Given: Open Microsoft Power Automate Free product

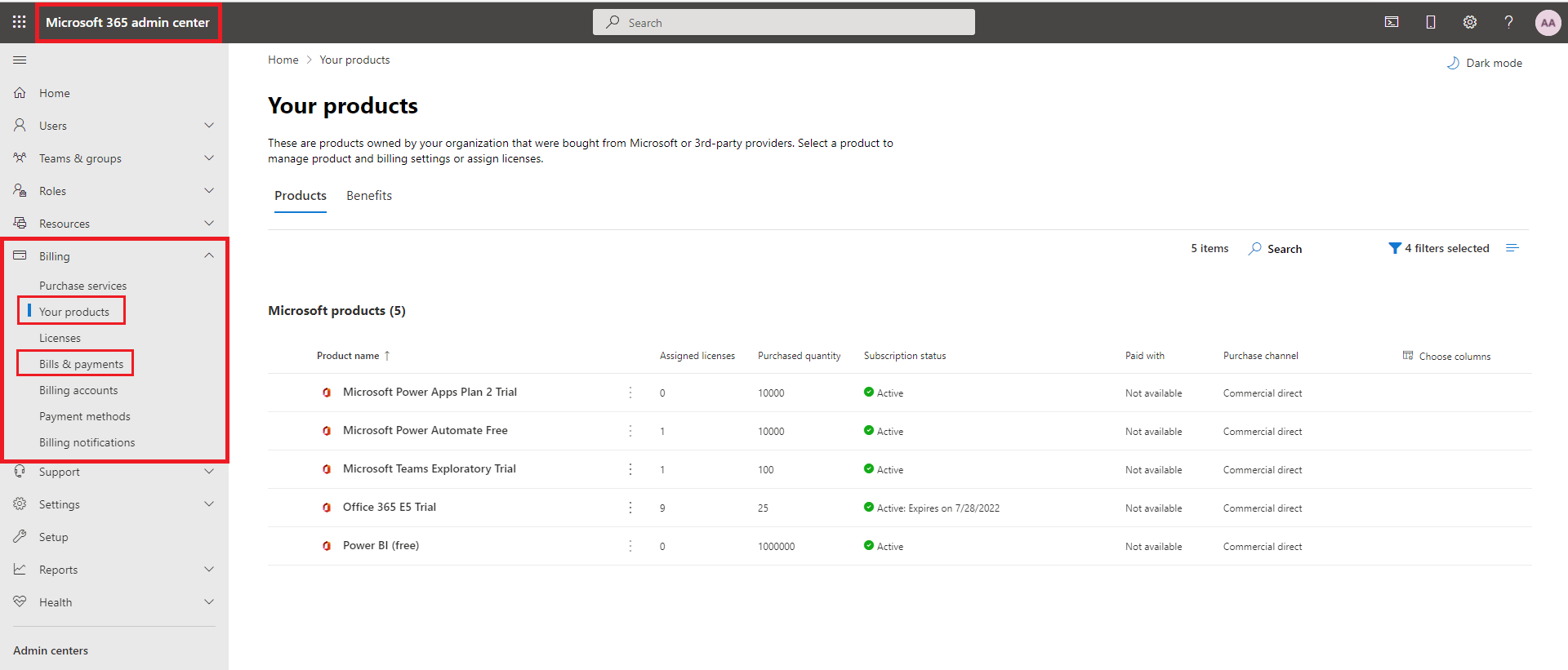Looking at the screenshot, I should pos(425,430).
